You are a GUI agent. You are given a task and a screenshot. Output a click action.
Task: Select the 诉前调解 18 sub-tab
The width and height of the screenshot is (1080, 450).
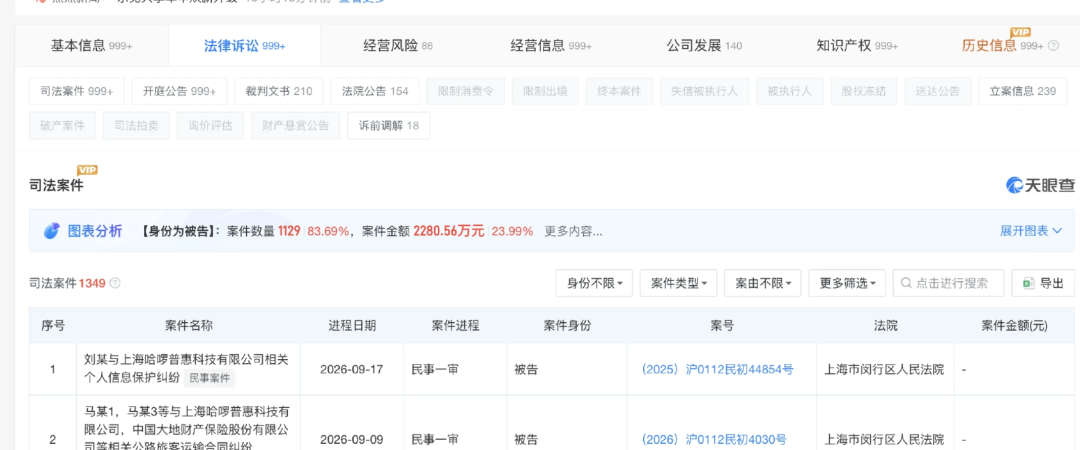(x=388, y=125)
